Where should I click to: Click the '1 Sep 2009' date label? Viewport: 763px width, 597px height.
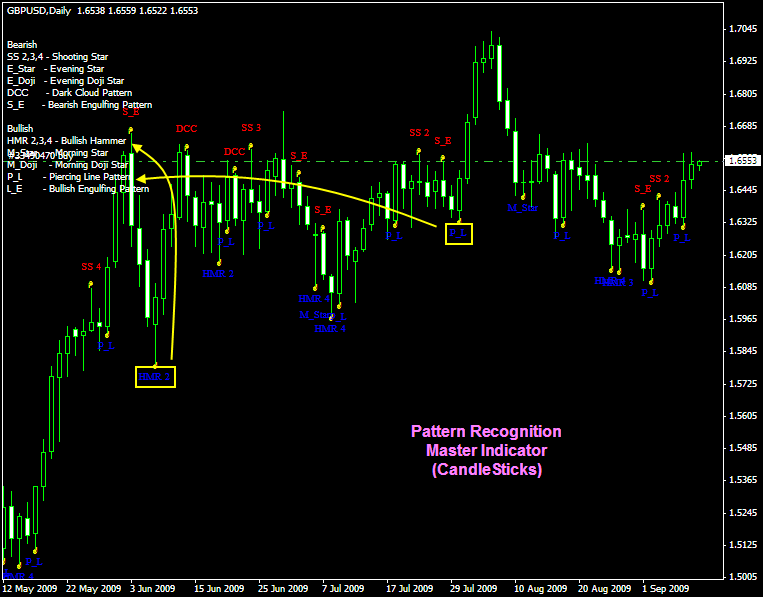point(666,589)
